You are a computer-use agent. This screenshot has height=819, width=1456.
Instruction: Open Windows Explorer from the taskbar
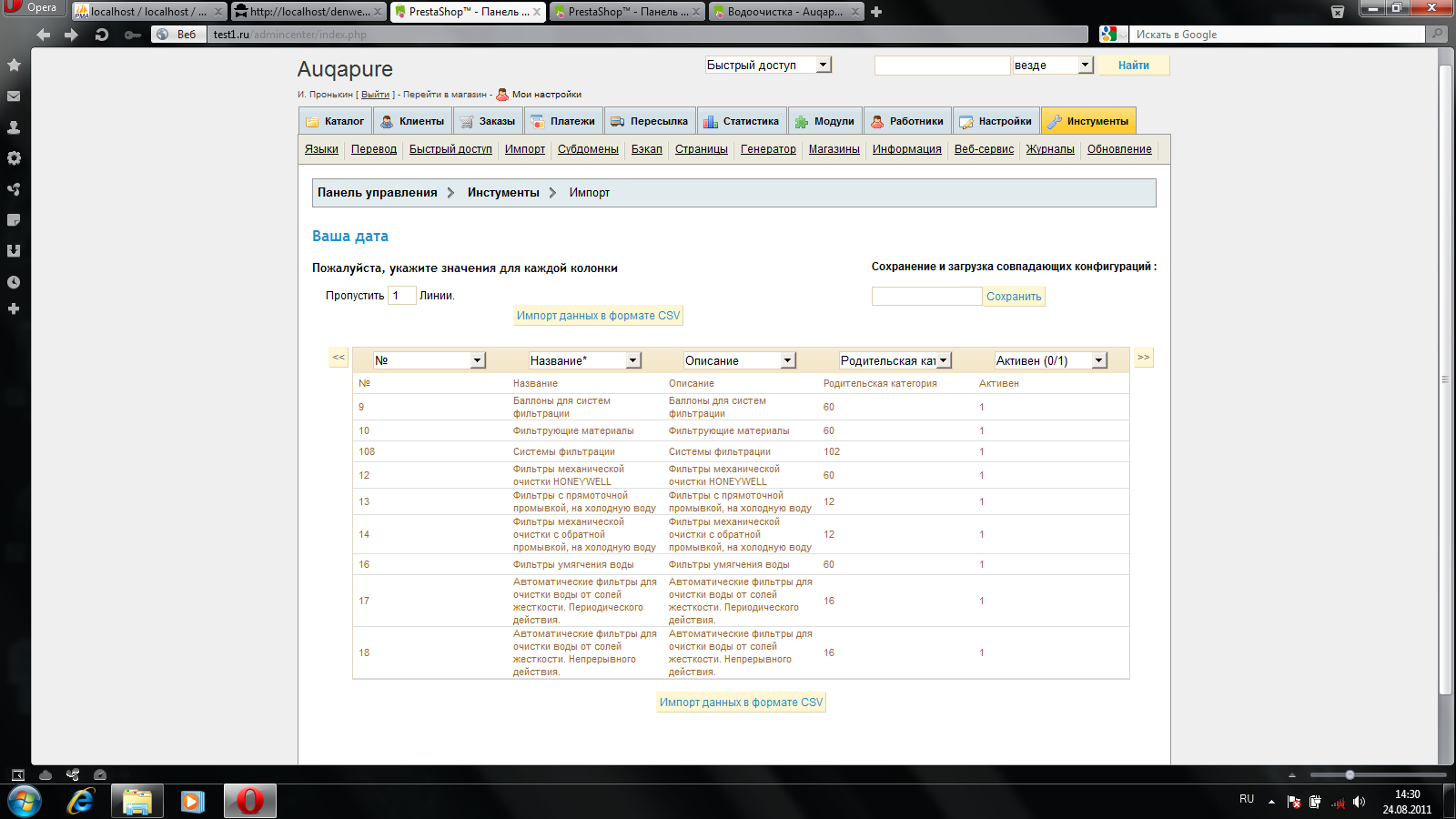point(137,802)
